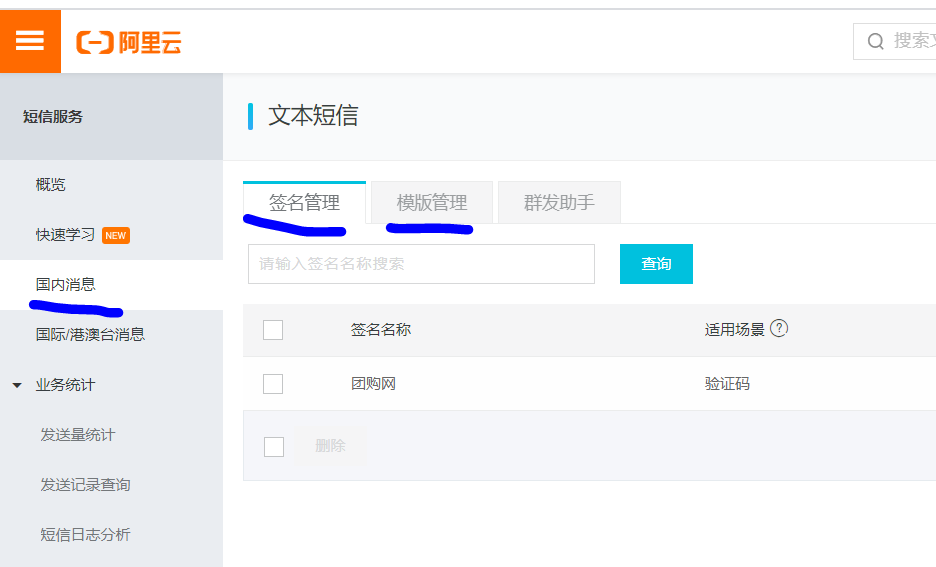The height and width of the screenshot is (567, 936).
Task: Click the search magnifier icon
Action: [x=875, y=41]
